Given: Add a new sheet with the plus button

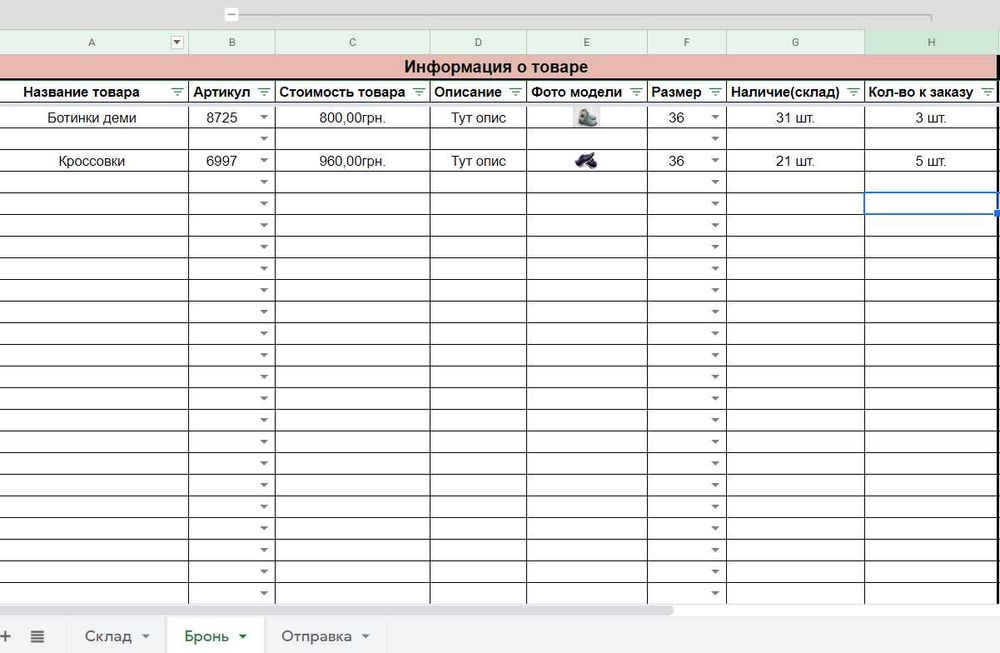Looking at the screenshot, I should [x=6, y=636].
